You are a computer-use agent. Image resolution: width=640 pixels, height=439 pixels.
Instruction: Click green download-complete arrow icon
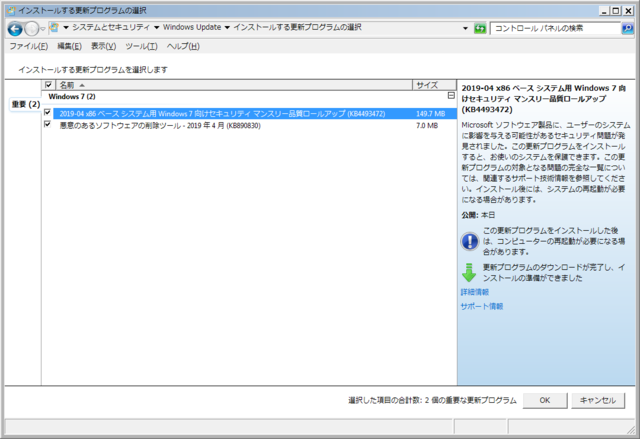(x=469, y=273)
